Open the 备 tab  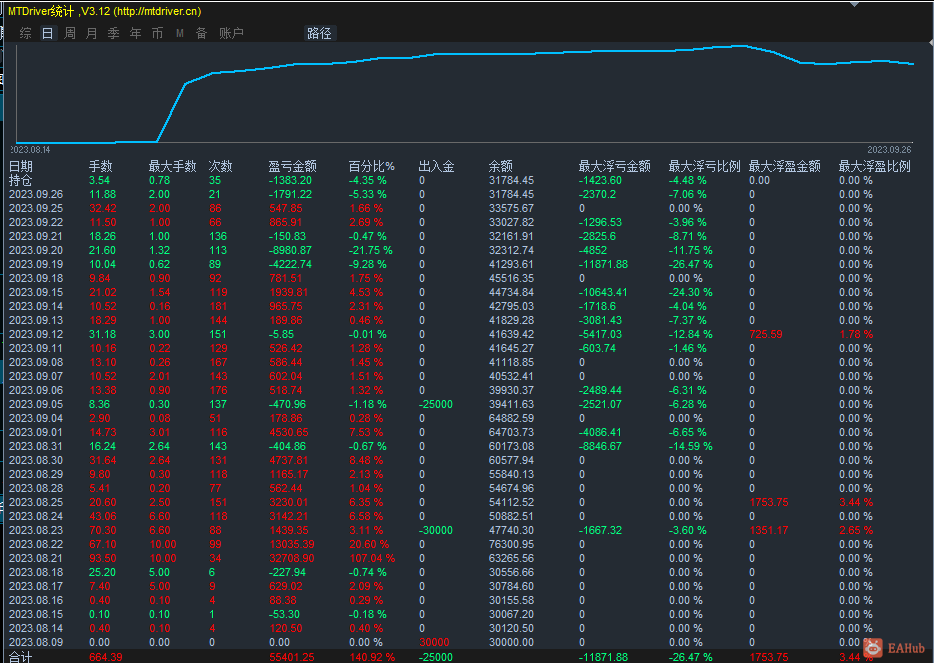click(201, 33)
